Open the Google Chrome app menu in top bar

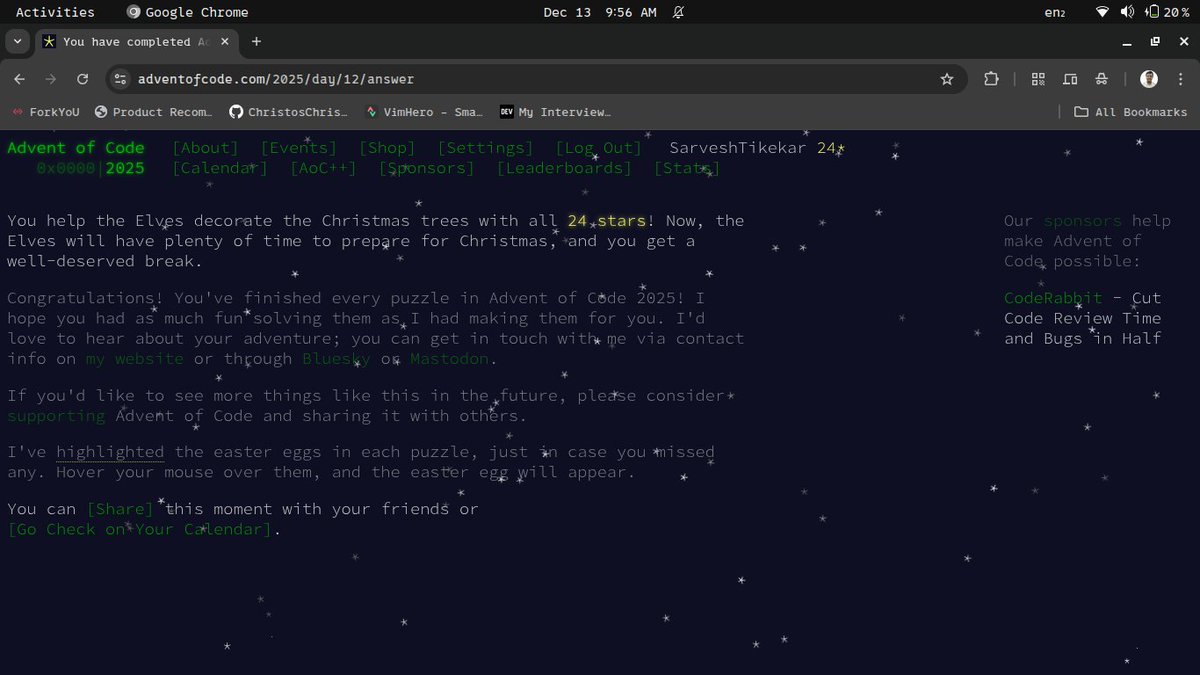[x=187, y=12]
